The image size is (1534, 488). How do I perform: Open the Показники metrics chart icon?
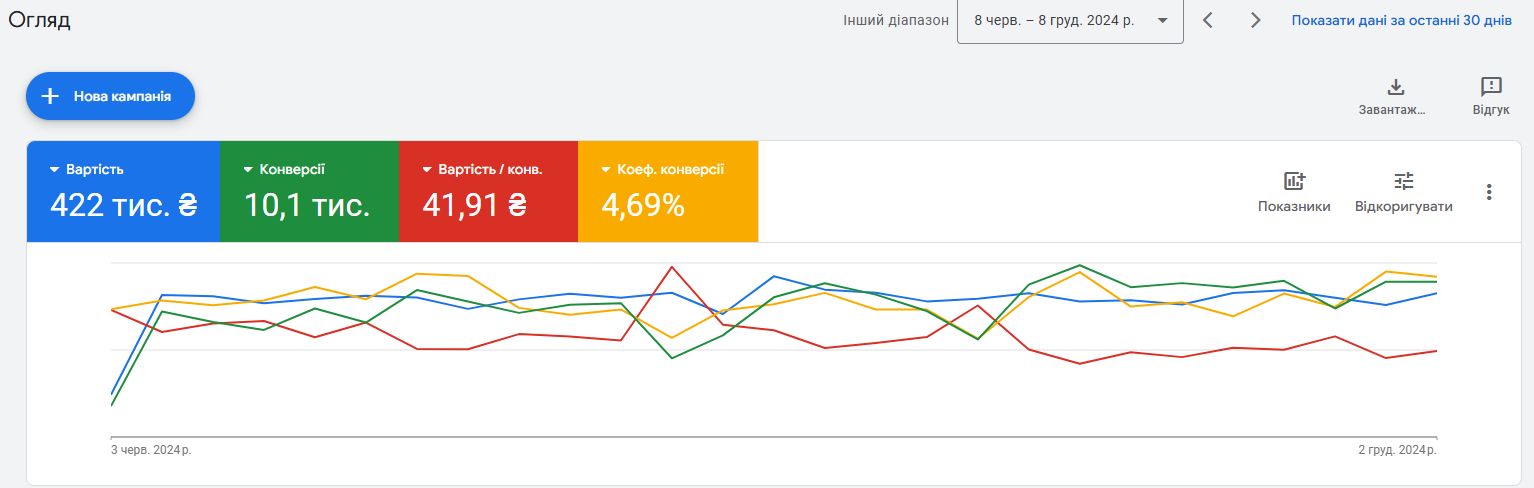click(1294, 181)
